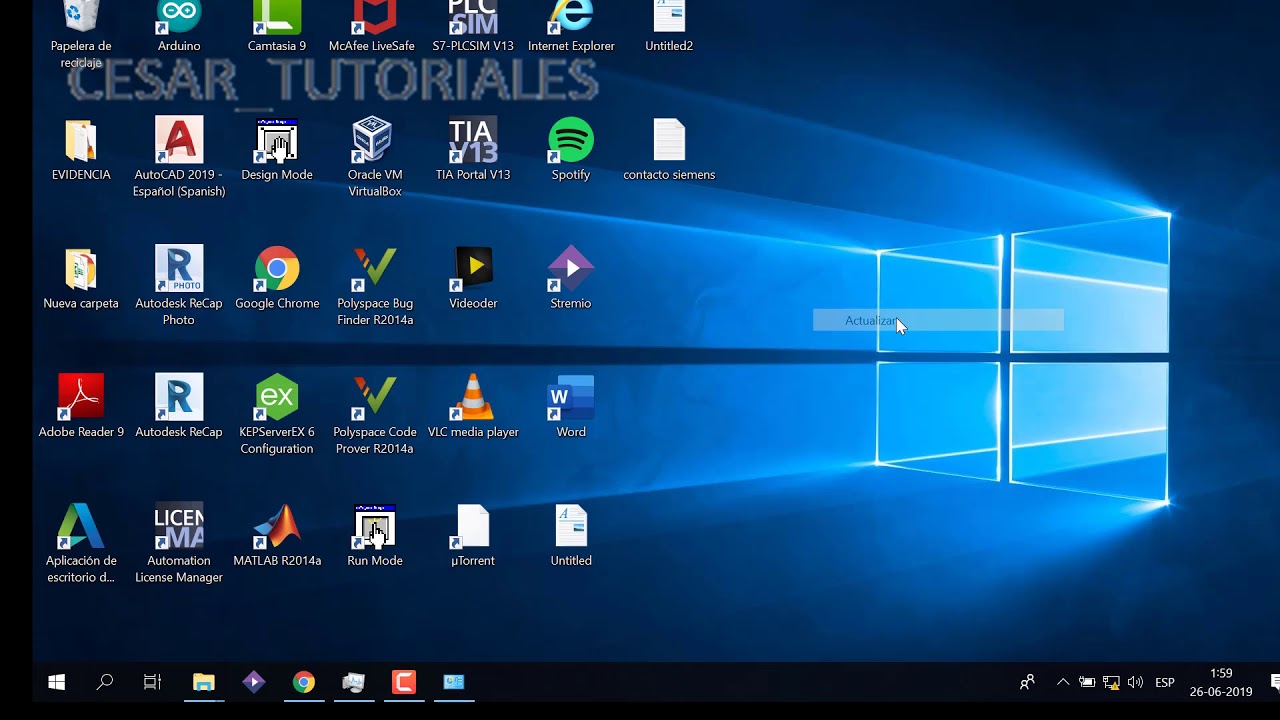Select the Camtasia 9 shortcut

click(x=277, y=27)
